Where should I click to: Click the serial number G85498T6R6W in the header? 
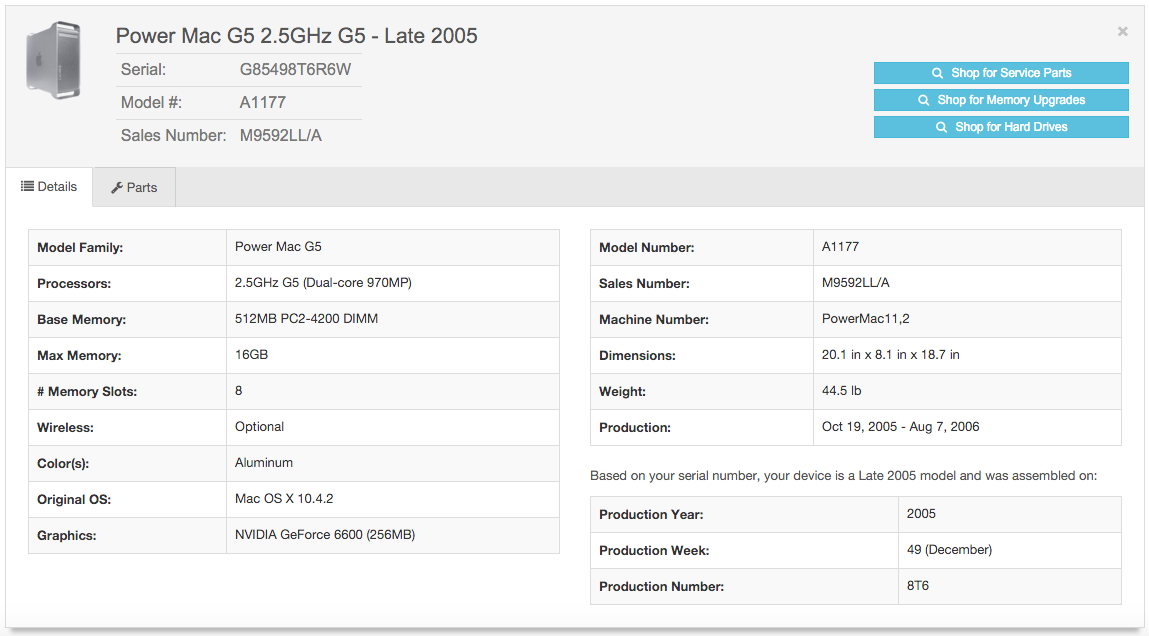click(x=295, y=70)
